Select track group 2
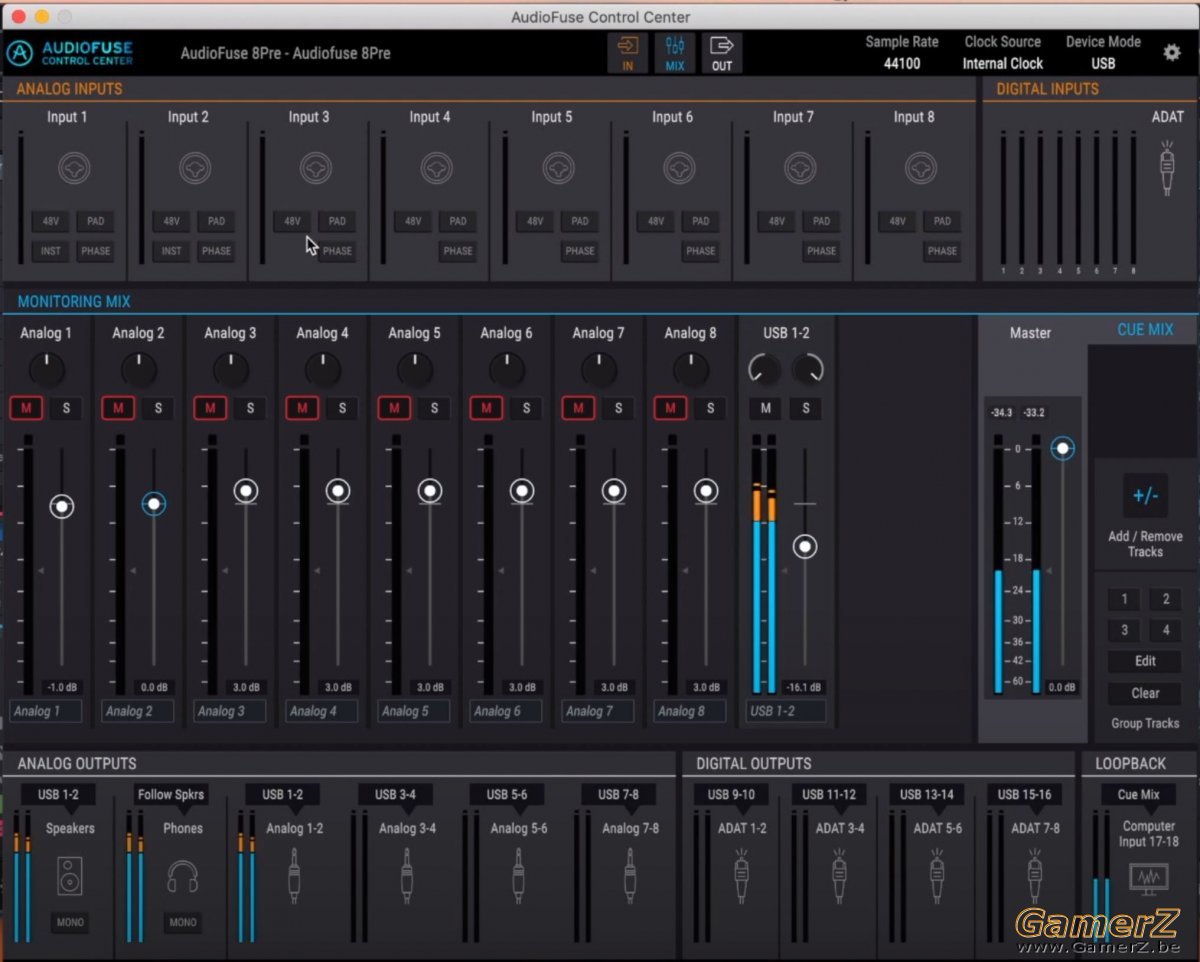Viewport: 1200px width, 962px height. (x=1165, y=600)
